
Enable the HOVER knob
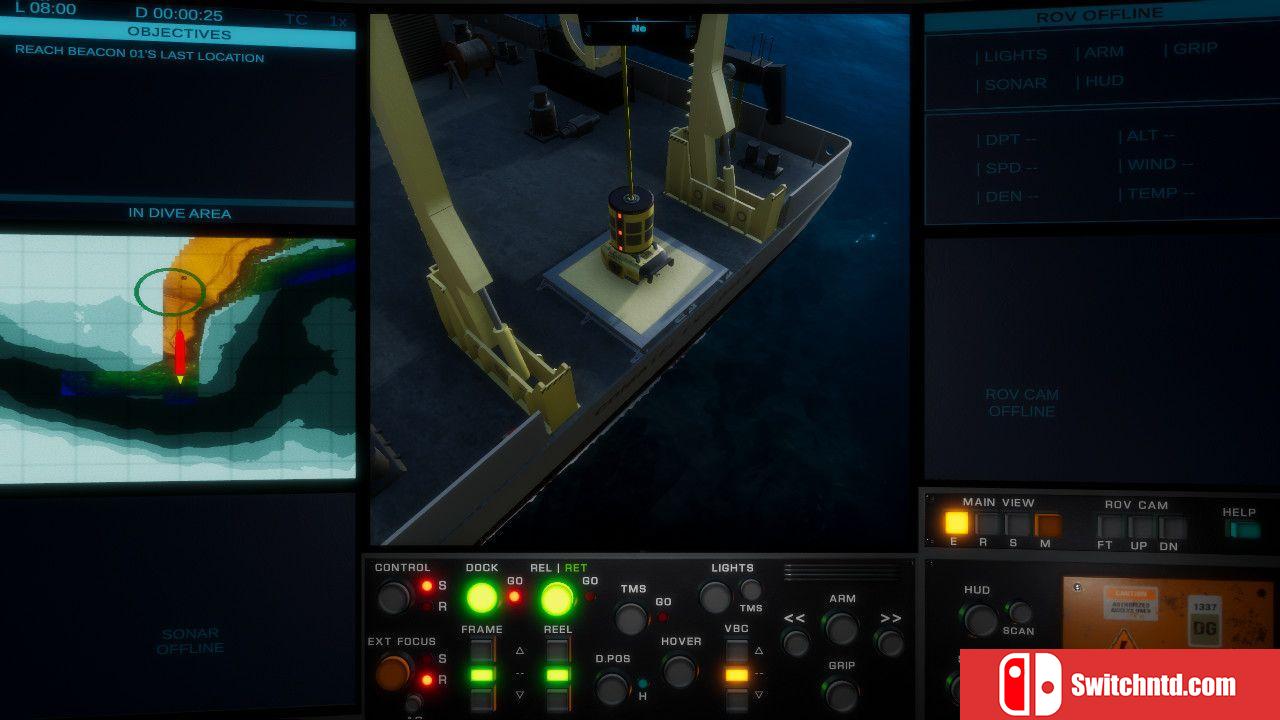coord(680,670)
